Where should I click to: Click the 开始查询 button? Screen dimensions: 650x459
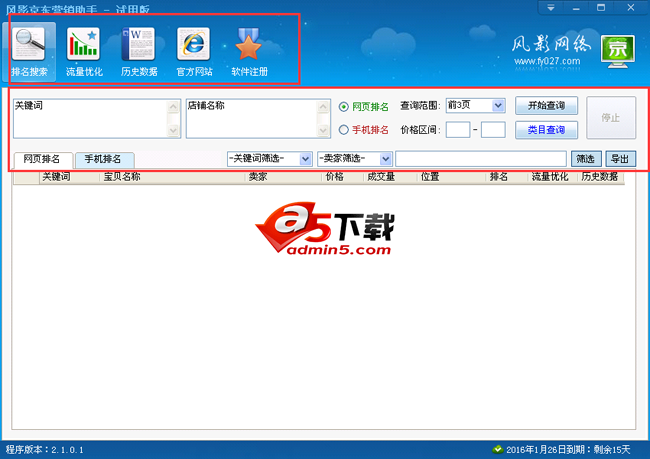546,105
